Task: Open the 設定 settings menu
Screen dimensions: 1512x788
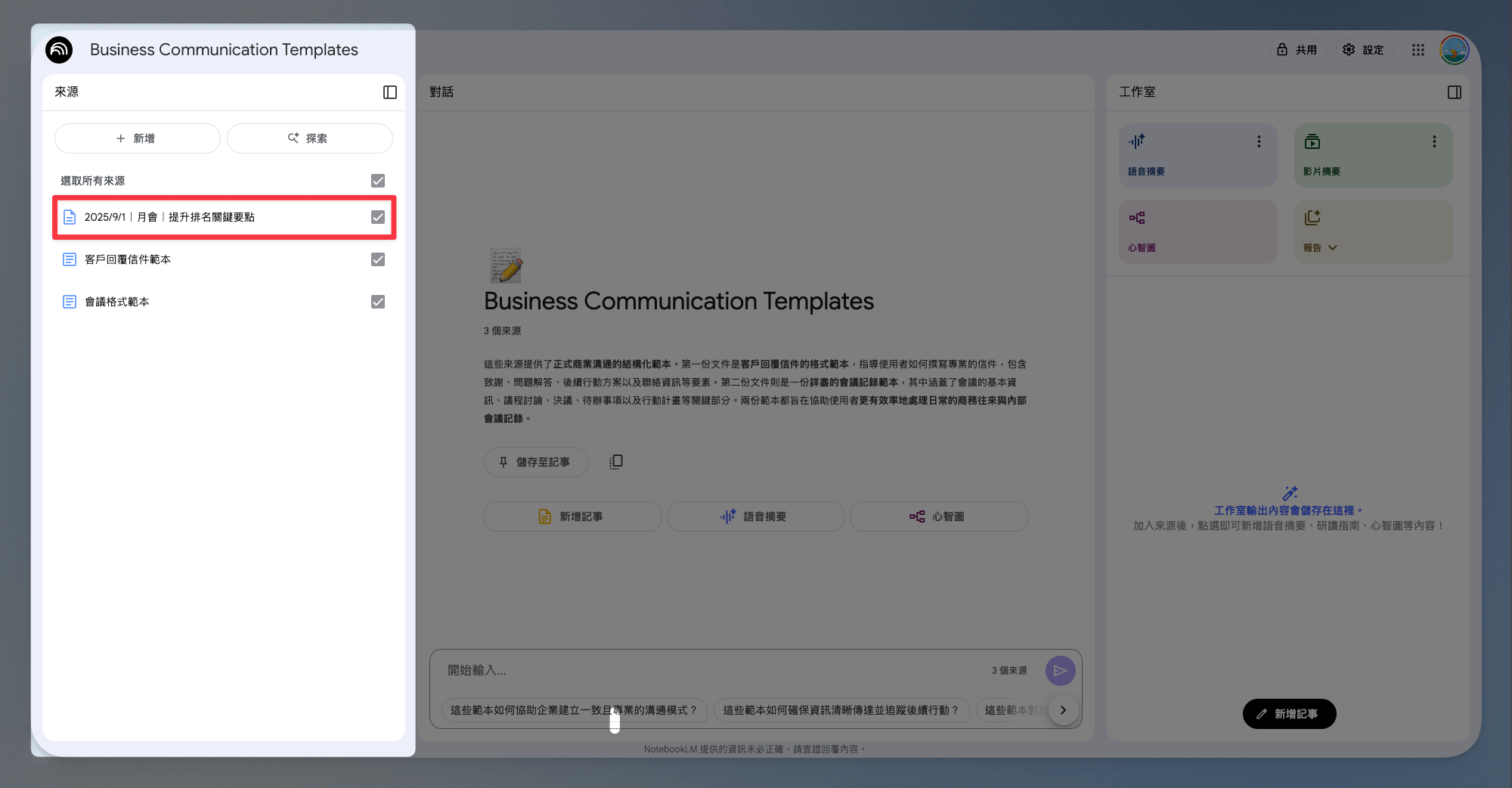Action: coord(1363,50)
